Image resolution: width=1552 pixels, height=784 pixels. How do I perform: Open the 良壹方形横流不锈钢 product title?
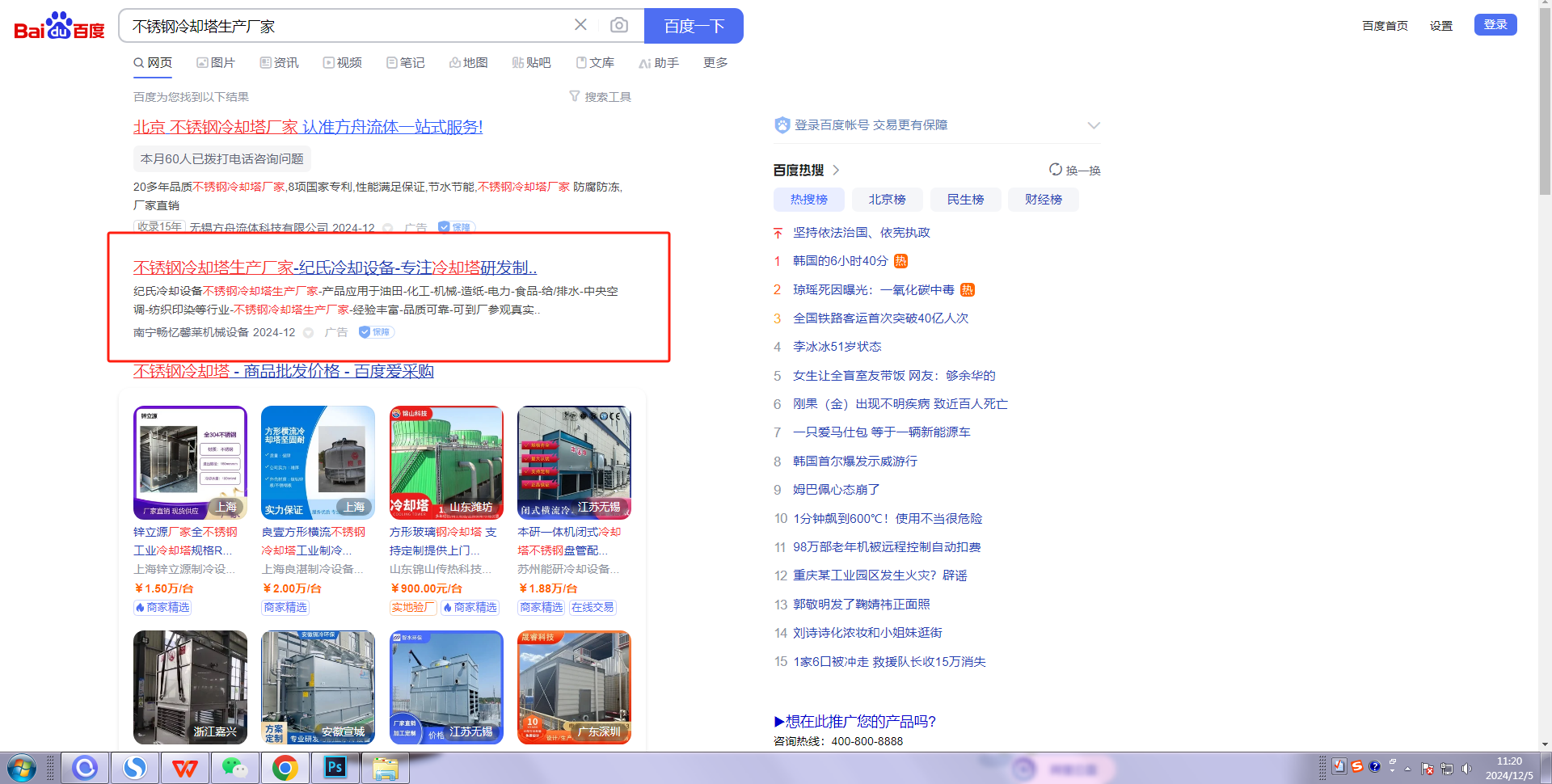314,541
